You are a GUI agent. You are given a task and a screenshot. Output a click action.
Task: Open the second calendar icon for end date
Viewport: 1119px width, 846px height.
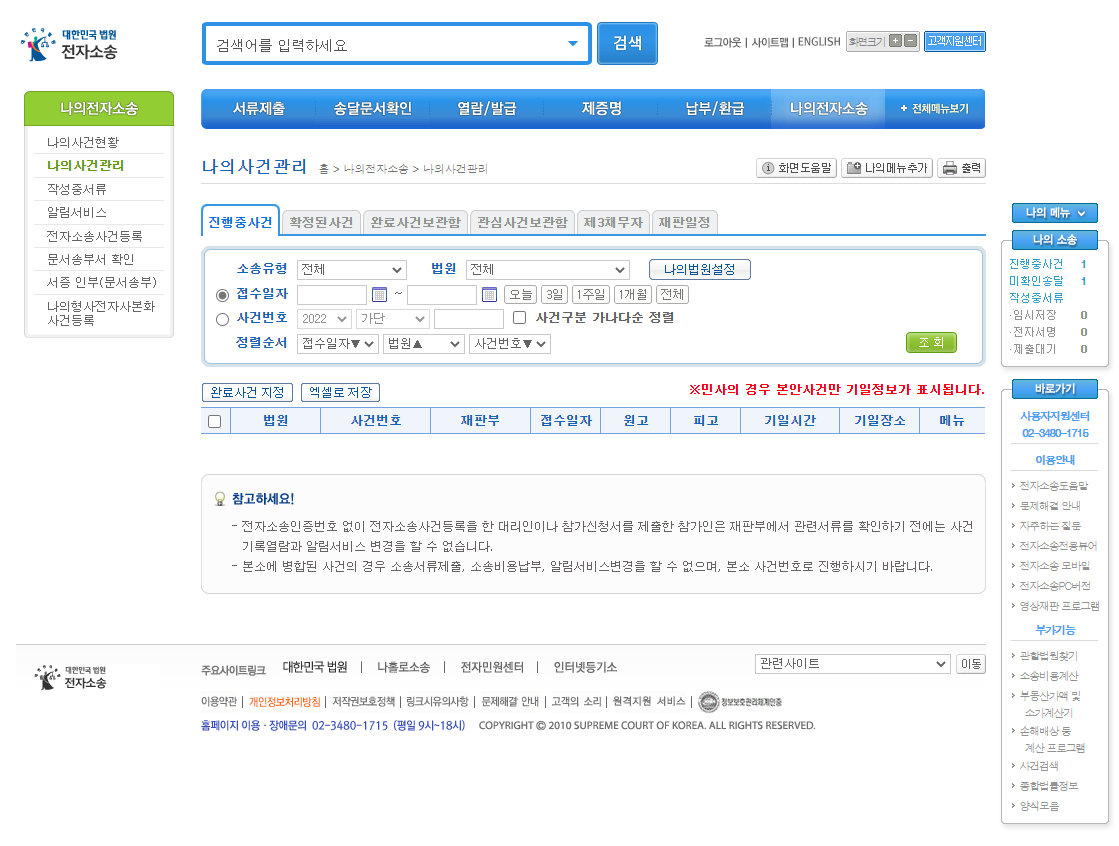[x=490, y=294]
